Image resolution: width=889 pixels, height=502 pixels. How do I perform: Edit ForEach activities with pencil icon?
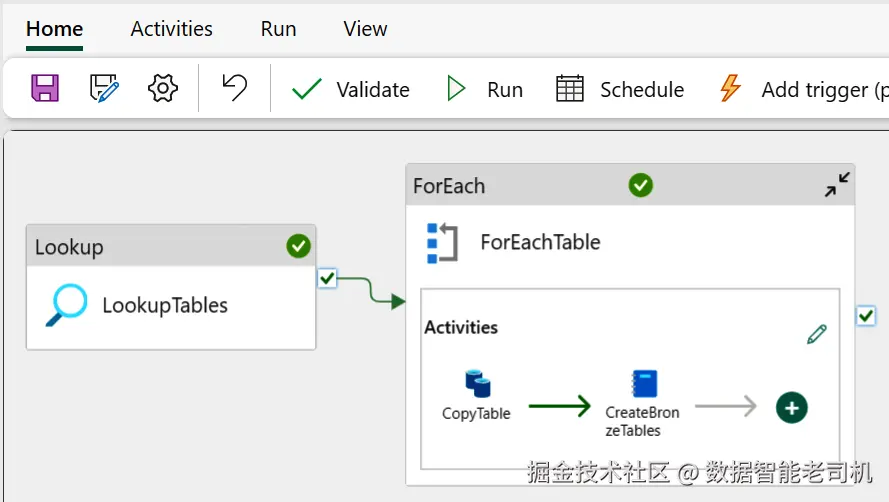tap(817, 334)
